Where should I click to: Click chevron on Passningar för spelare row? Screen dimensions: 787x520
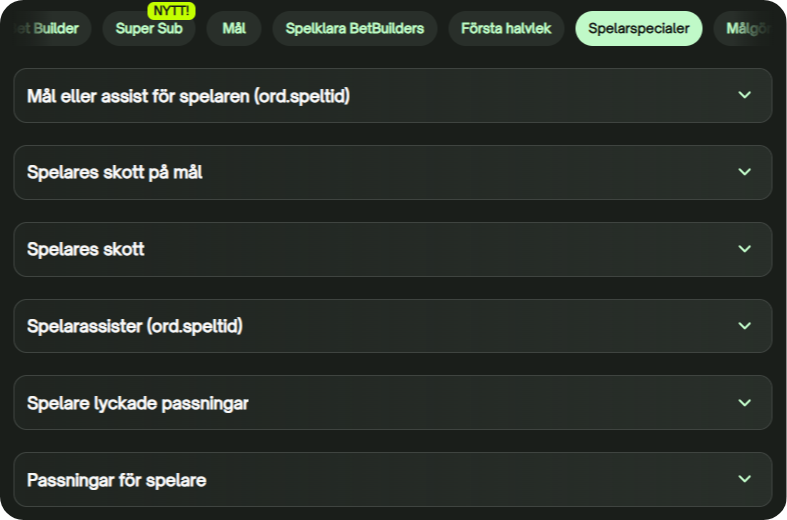click(x=744, y=479)
